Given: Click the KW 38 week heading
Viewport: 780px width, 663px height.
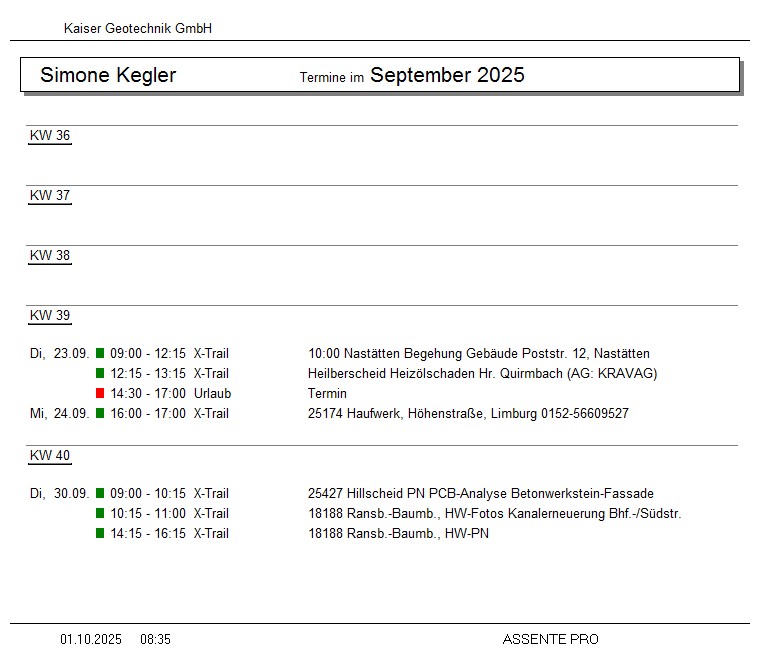Looking at the screenshot, I should 50,256.
